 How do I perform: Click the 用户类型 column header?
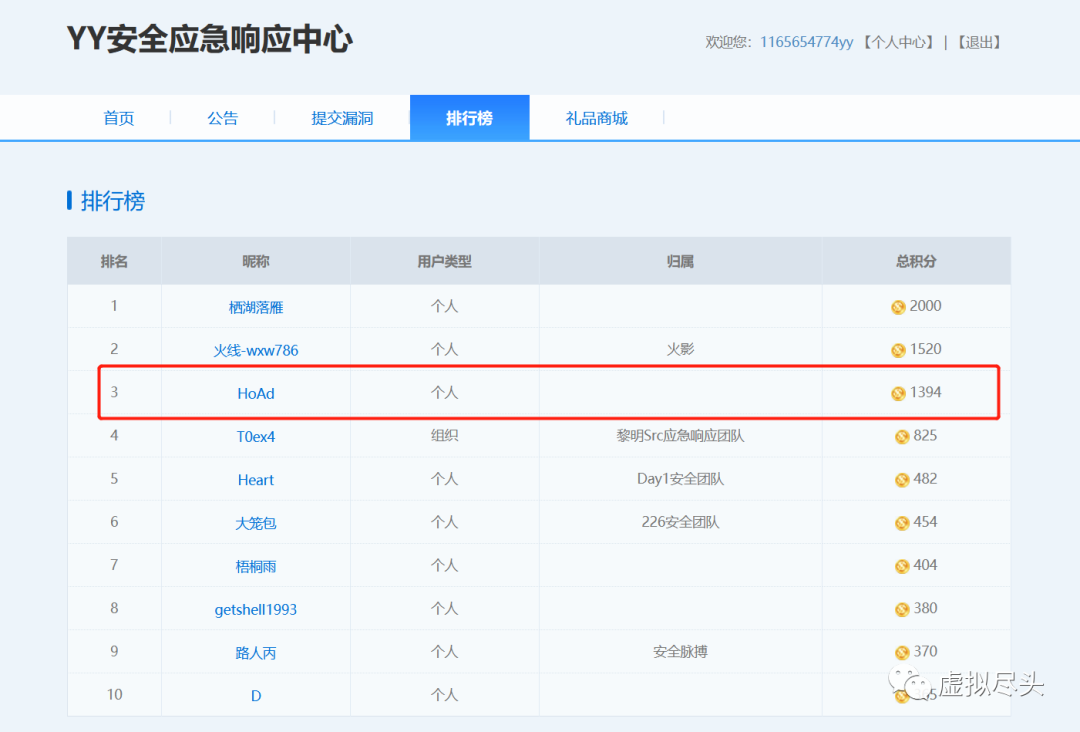[444, 261]
